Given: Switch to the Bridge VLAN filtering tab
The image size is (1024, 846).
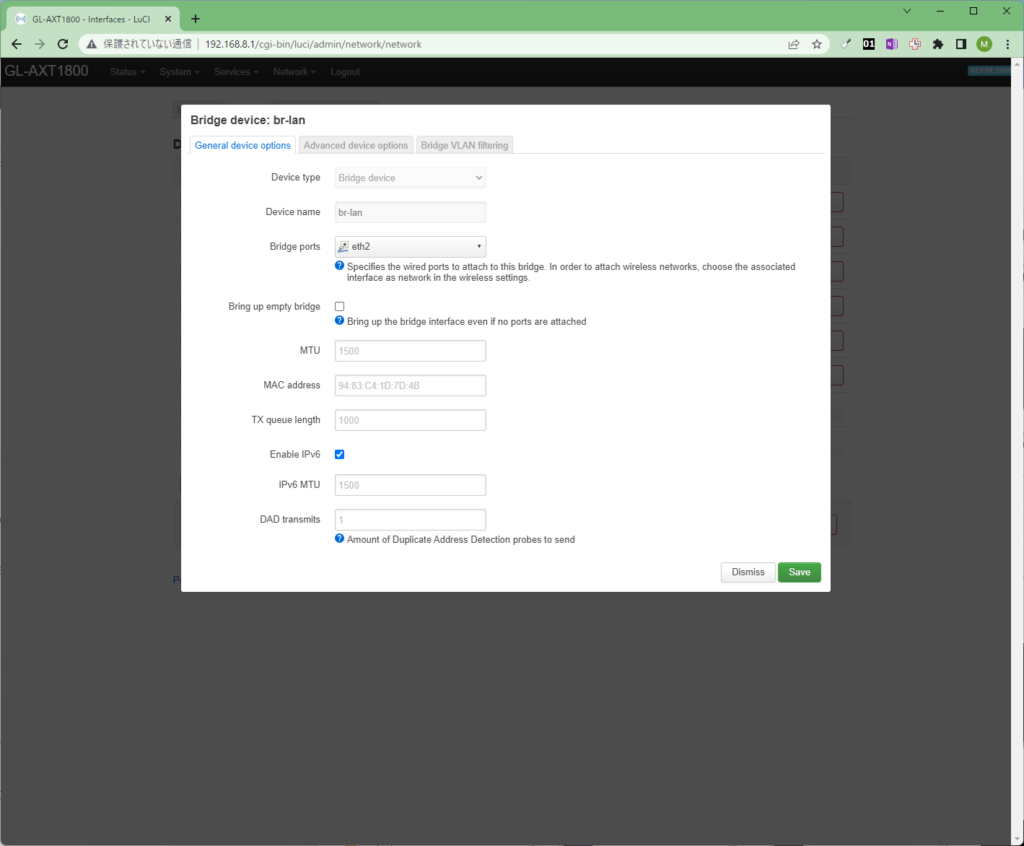Looking at the screenshot, I should (464, 144).
